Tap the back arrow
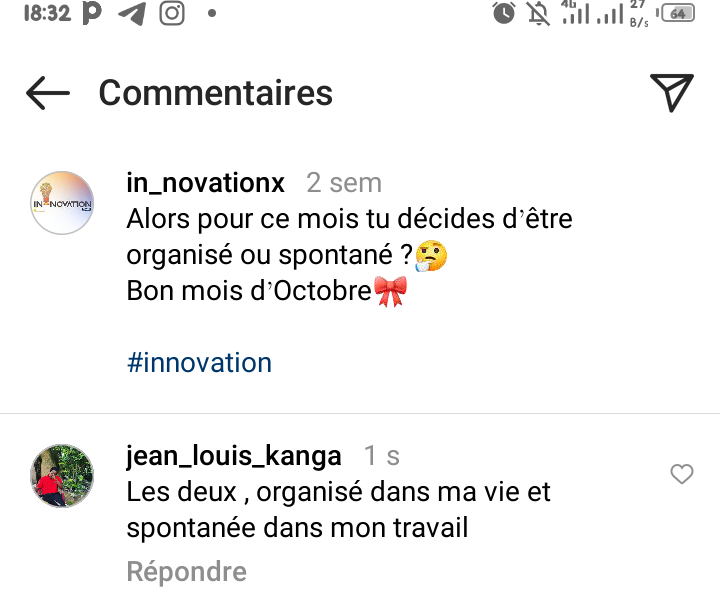The height and width of the screenshot is (594, 720). pos(47,93)
